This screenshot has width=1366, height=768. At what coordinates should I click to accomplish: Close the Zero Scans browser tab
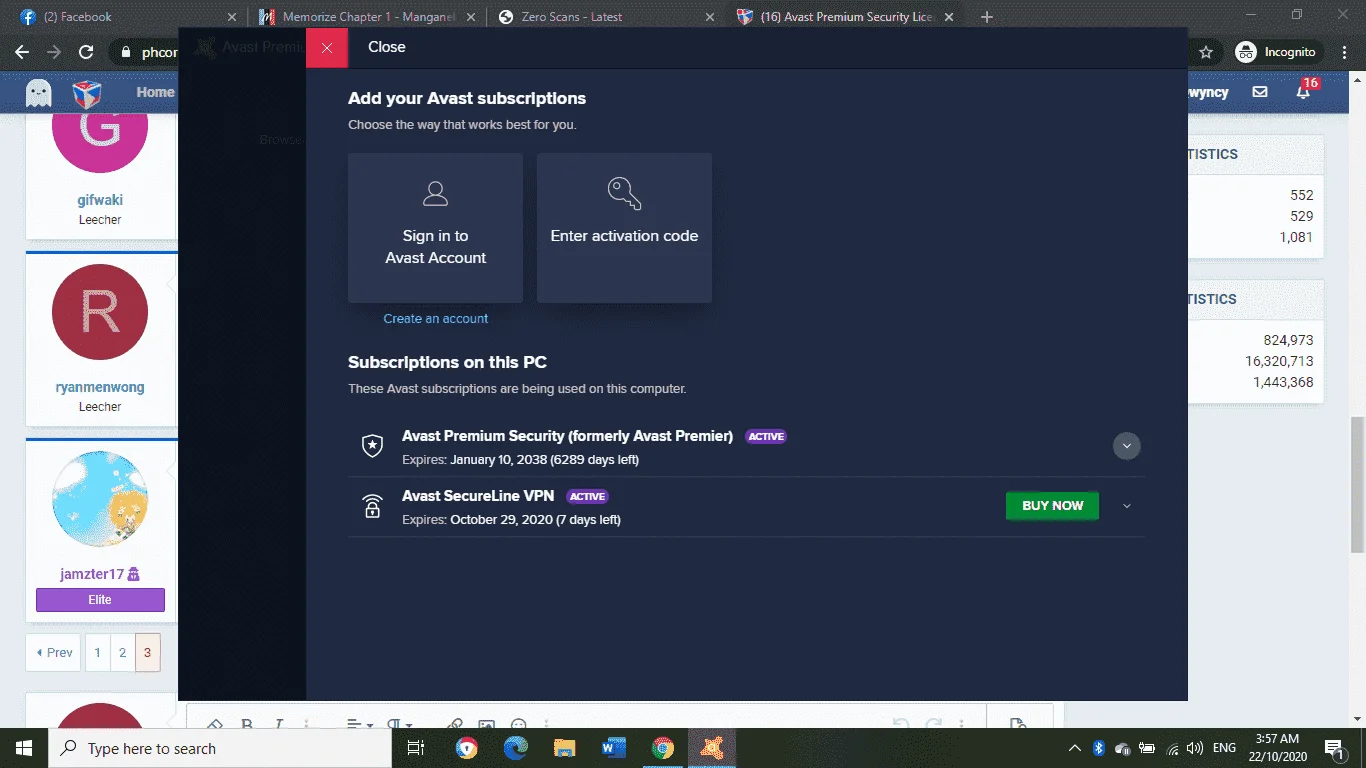[710, 17]
